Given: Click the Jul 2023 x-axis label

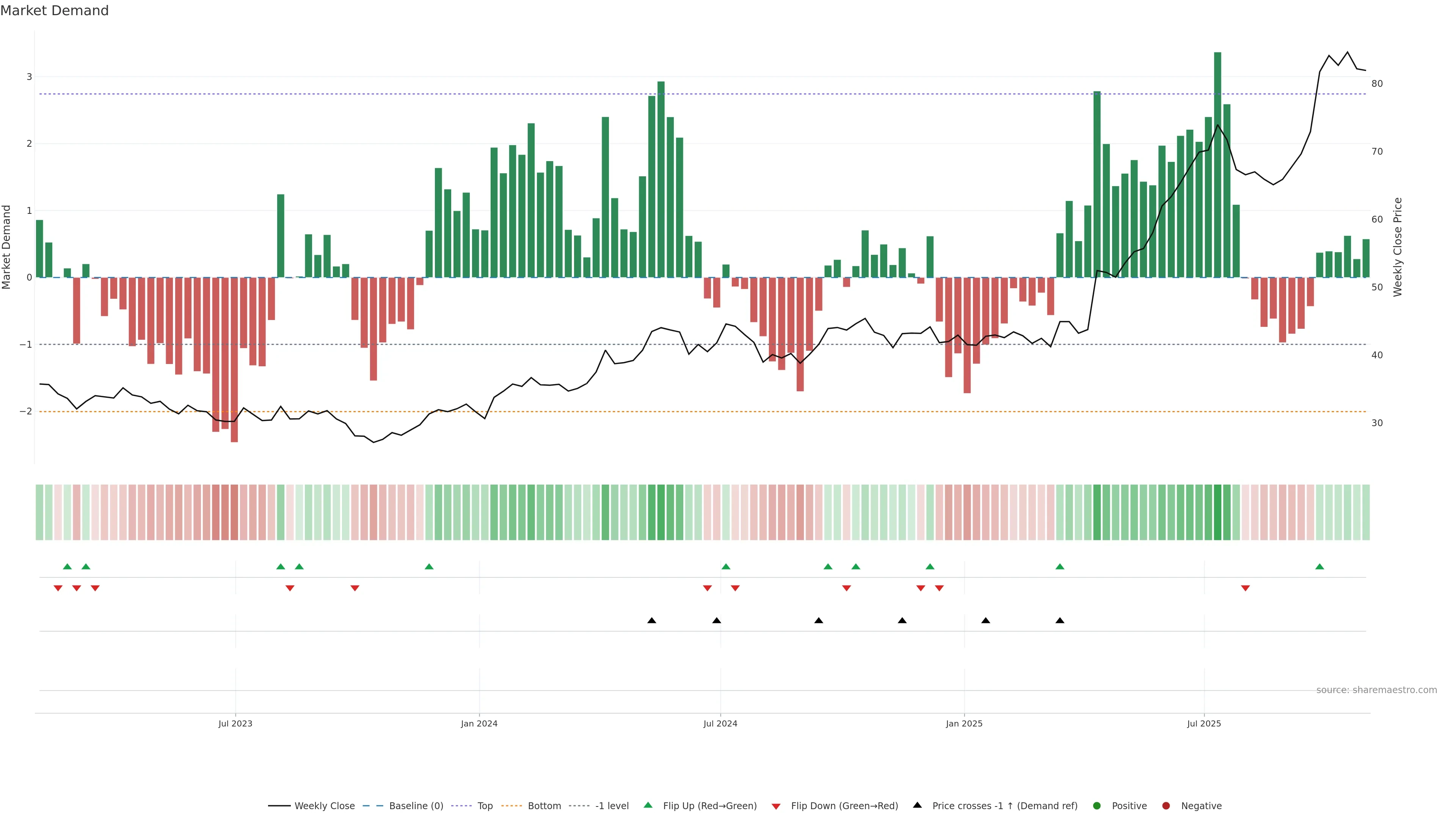Looking at the screenshot, I should coord(235,724).
